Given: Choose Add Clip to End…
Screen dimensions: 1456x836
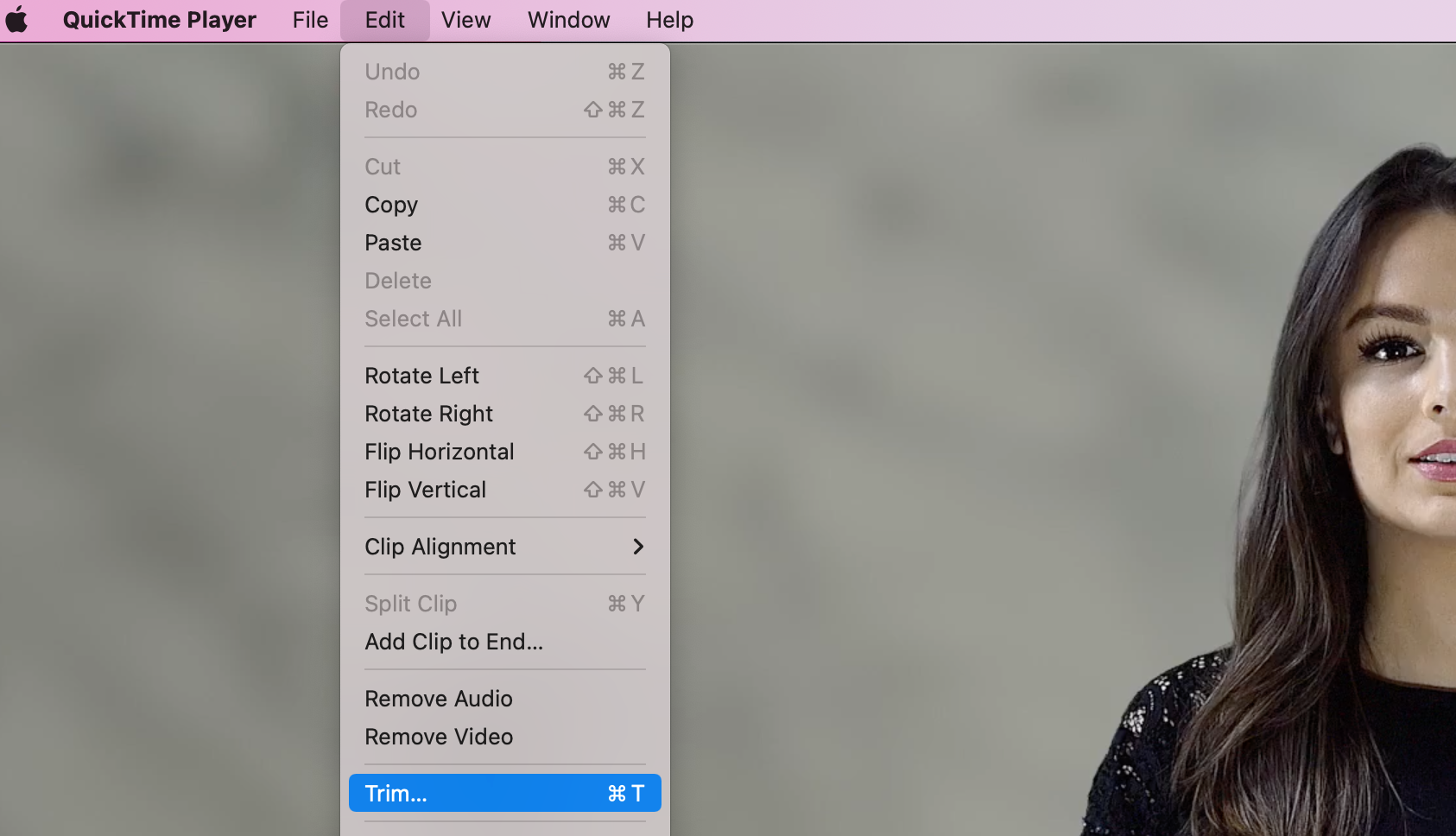Looking at the screenshot, I should coord(505,642).
